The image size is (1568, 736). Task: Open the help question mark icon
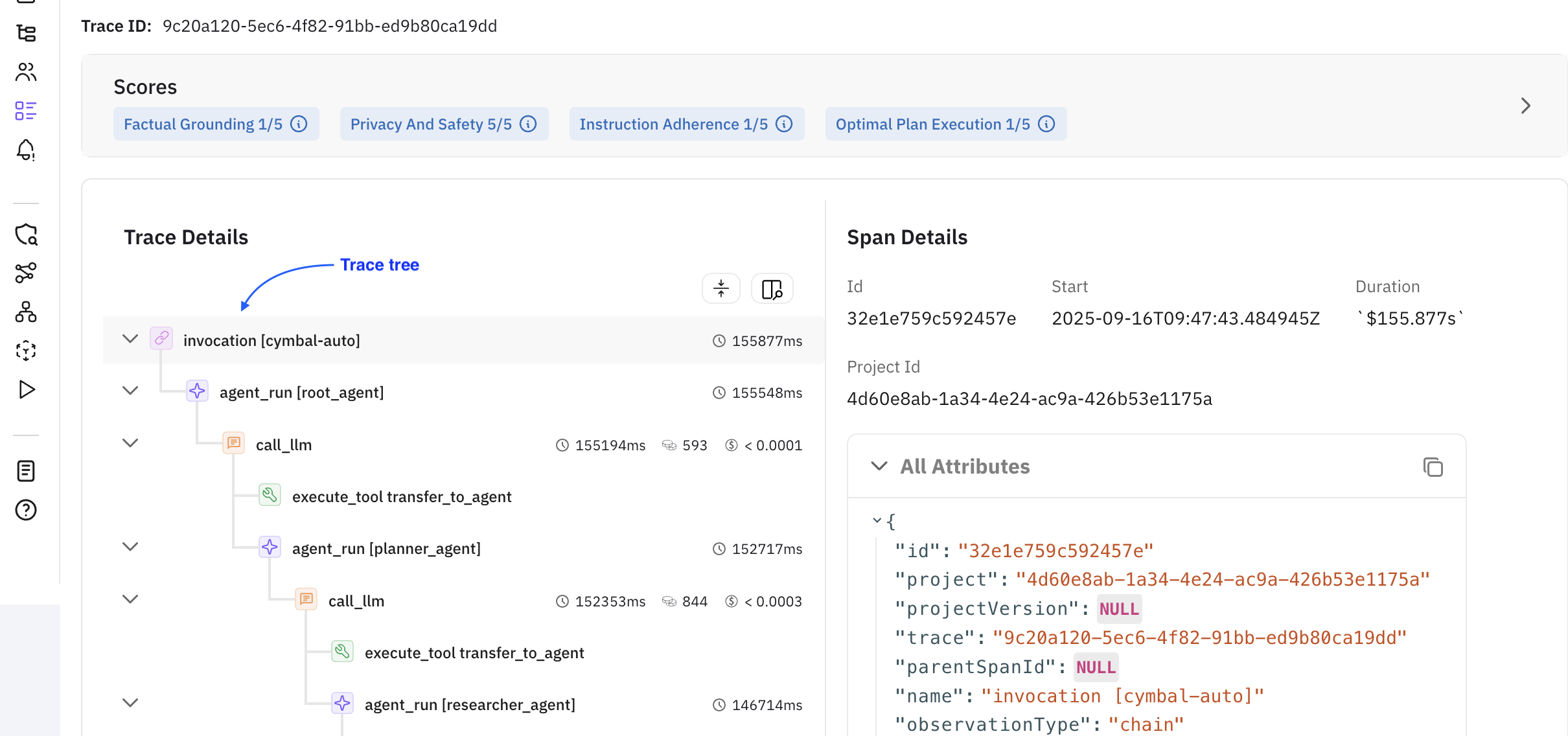[26, 510]
